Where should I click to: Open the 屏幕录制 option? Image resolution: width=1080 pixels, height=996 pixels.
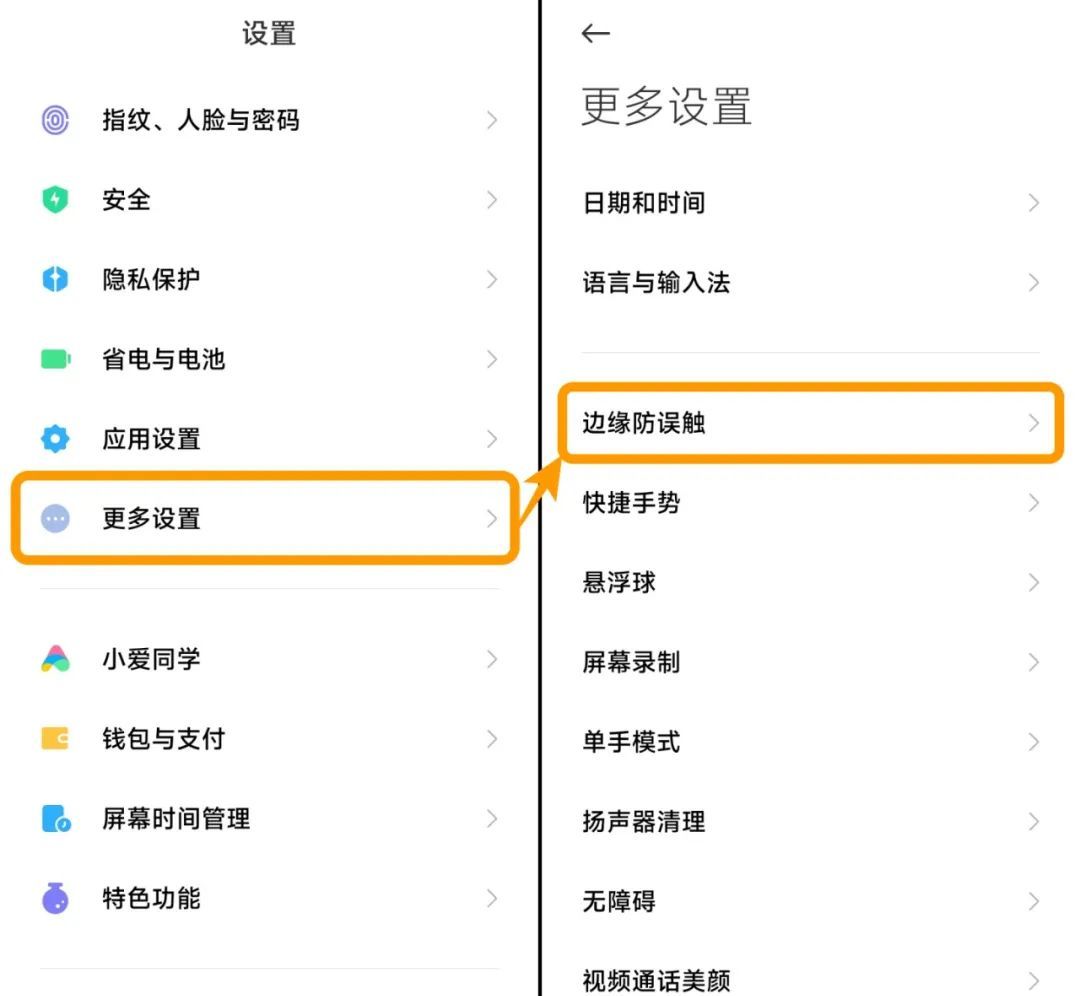click(x=631, y=662)
